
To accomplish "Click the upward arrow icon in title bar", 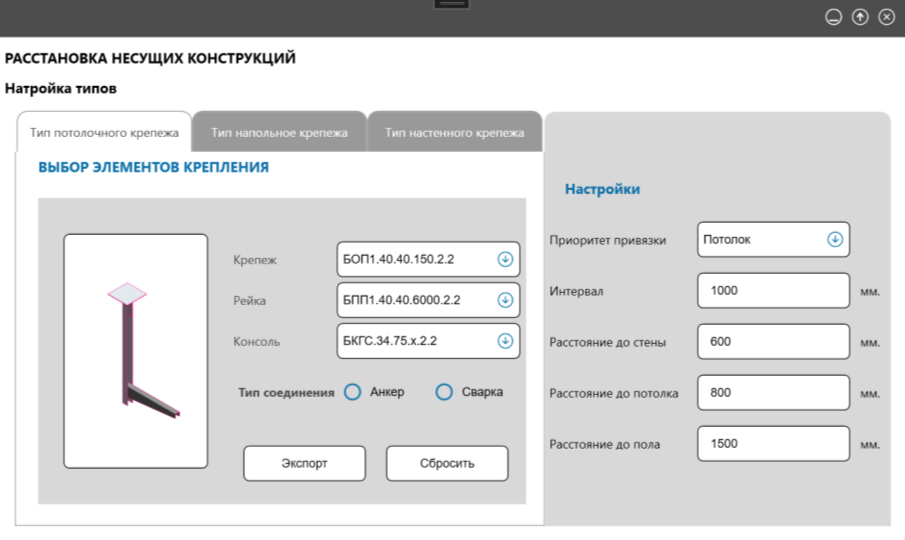I will (860, 17).
